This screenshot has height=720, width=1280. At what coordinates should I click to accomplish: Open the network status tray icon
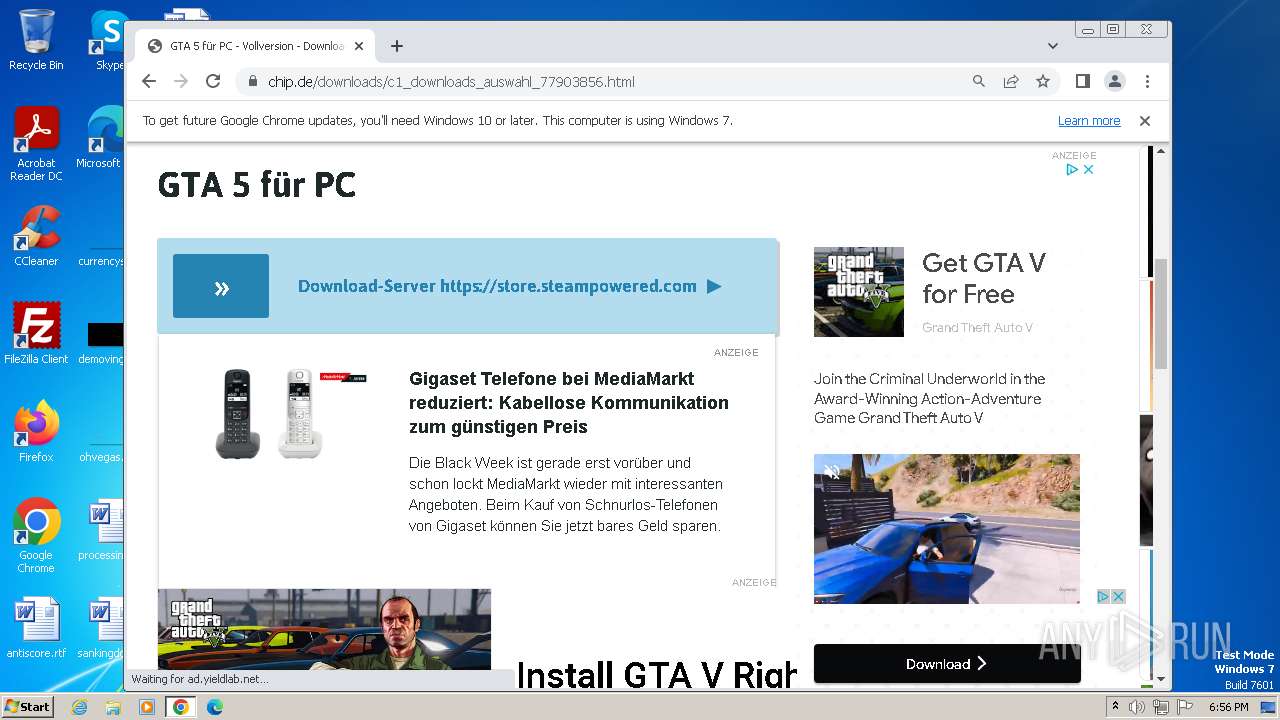click(1160, 707)
